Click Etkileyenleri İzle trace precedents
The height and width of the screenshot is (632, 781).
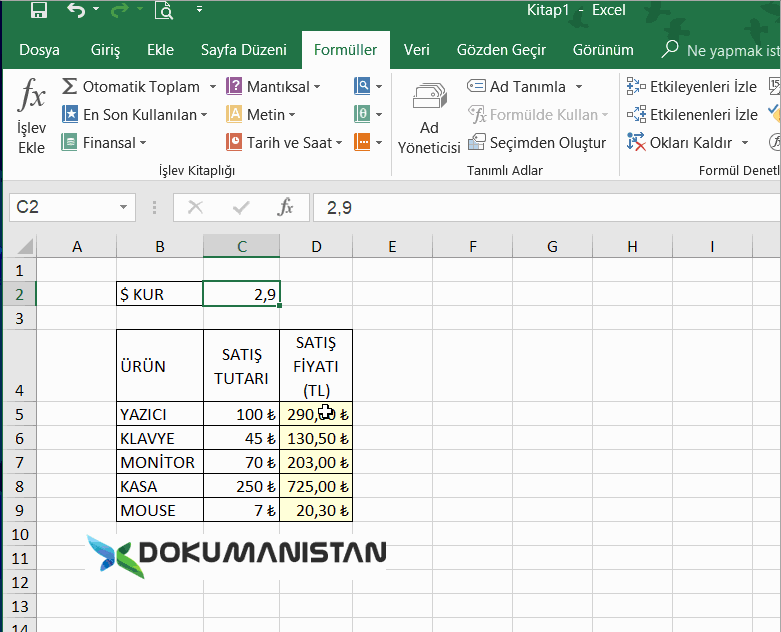pos(692,87)
